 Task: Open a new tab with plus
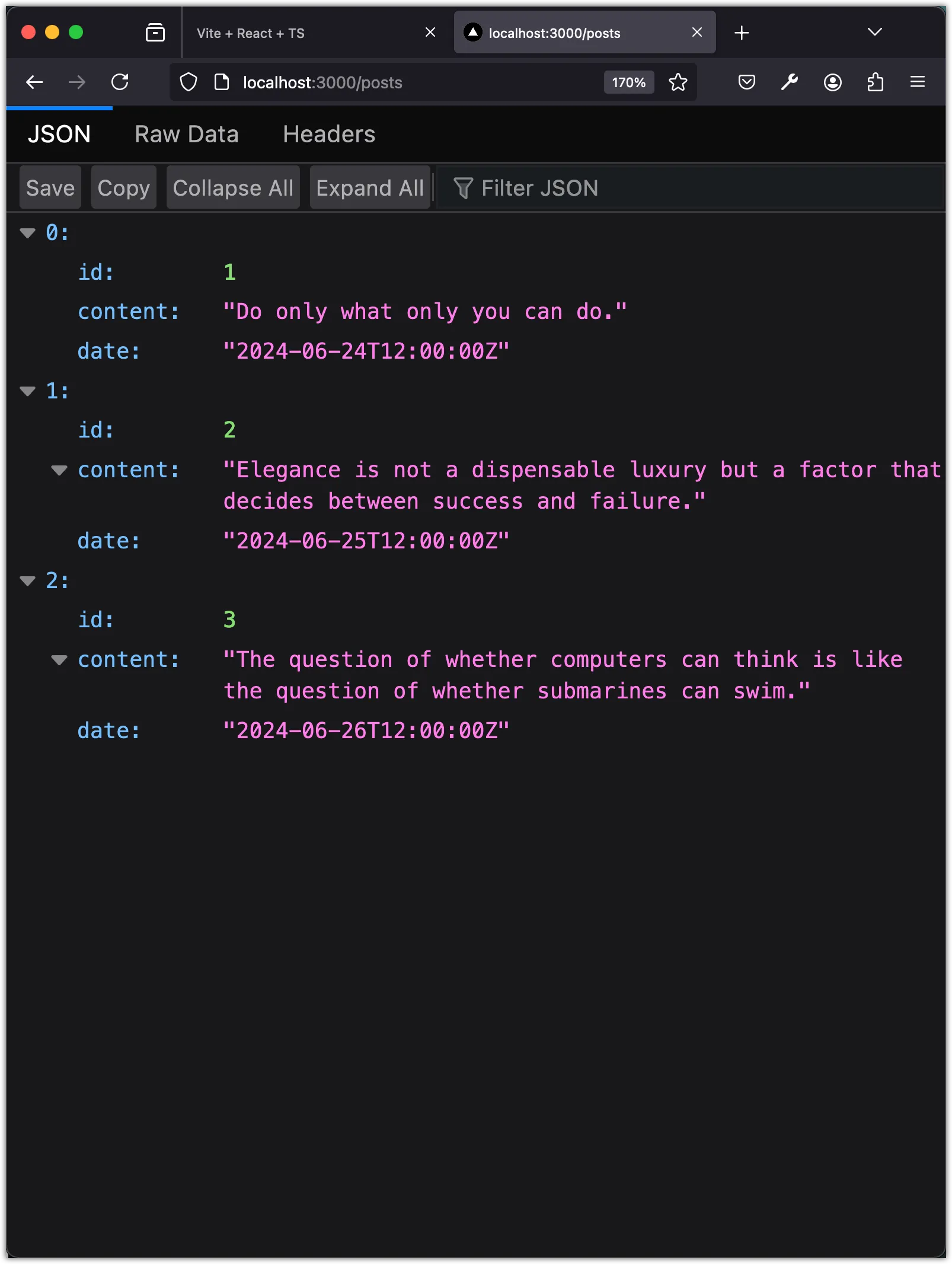point(742,33)
